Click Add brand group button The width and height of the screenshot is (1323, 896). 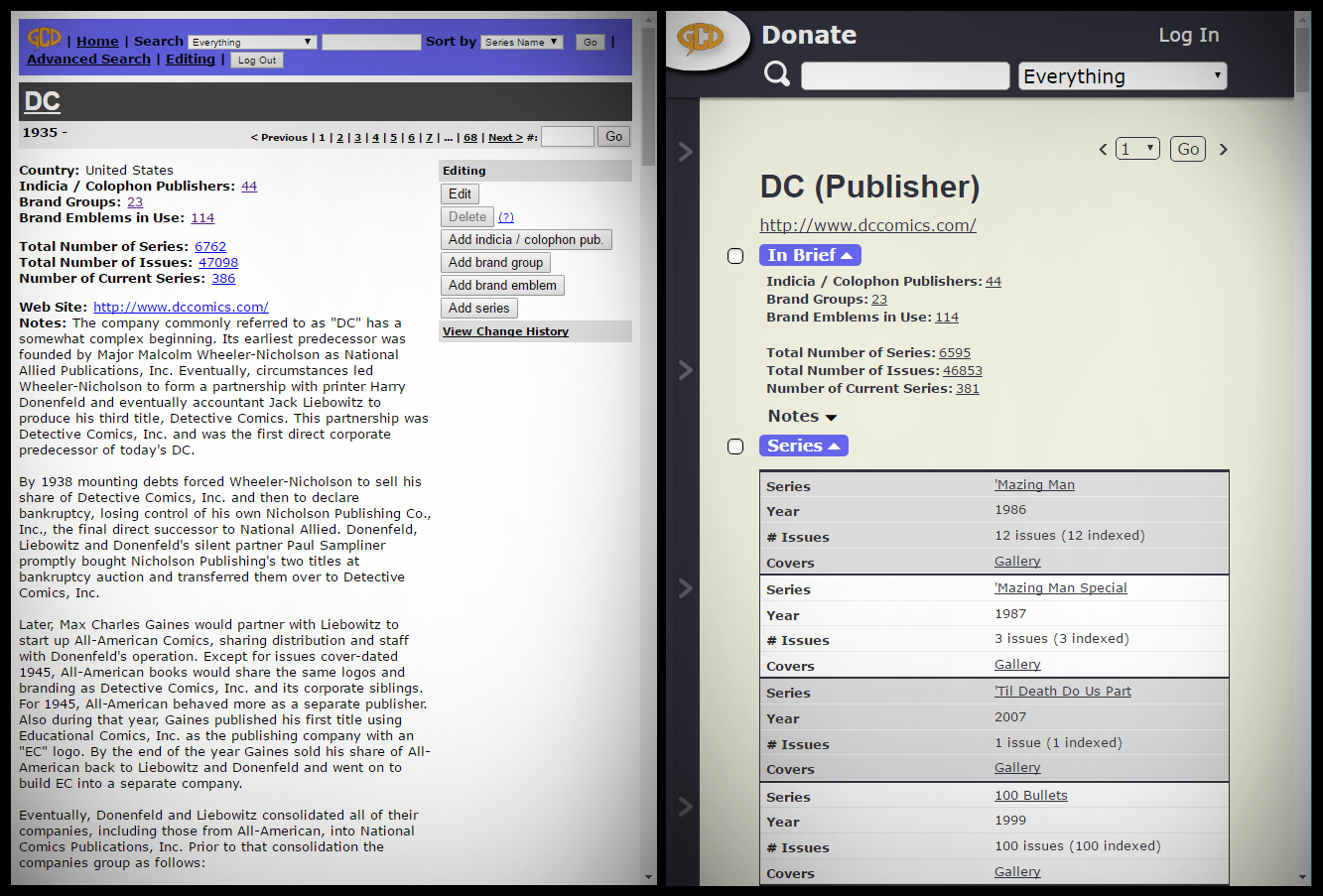[x=495, y=263]
